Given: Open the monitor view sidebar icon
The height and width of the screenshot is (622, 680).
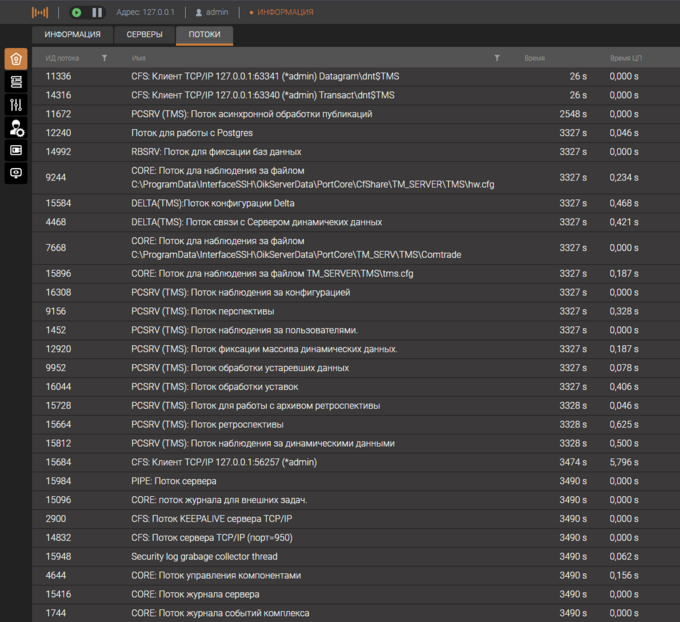Looking at the screenshot, I should click(x=15, y=173).
